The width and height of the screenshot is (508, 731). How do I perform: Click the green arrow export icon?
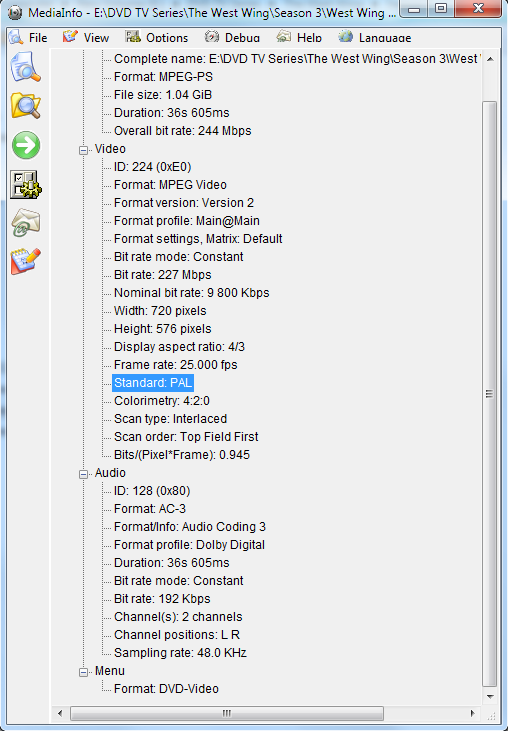(26, 145)
